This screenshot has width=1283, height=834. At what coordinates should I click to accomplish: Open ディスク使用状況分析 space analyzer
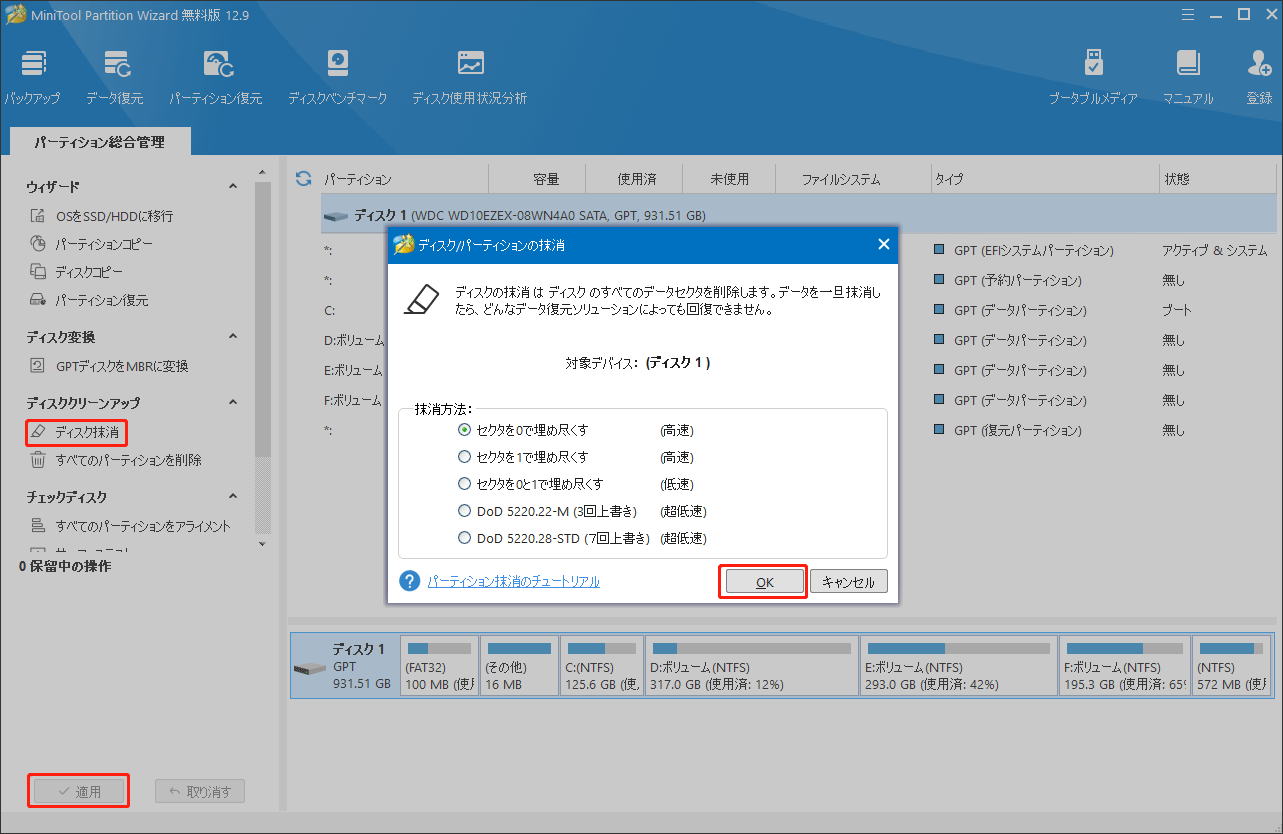pyautogui.click(x=469, y=78)
